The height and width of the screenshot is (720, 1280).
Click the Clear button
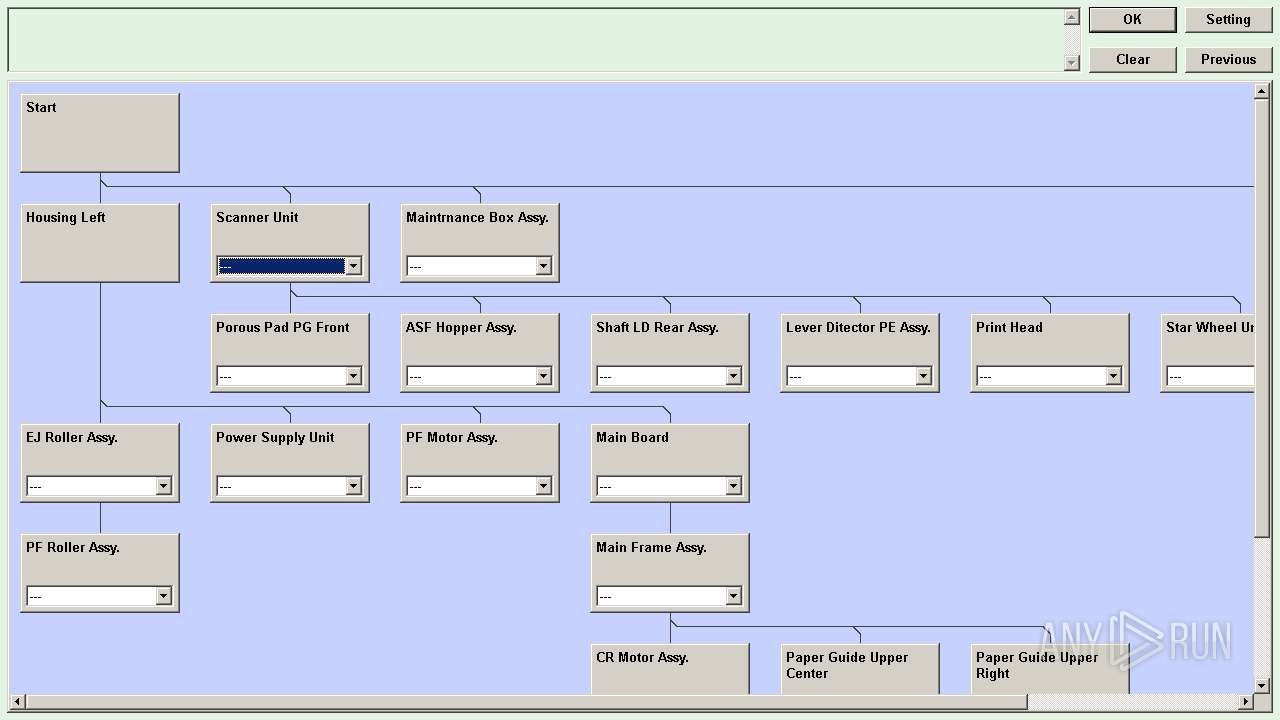1132,59
